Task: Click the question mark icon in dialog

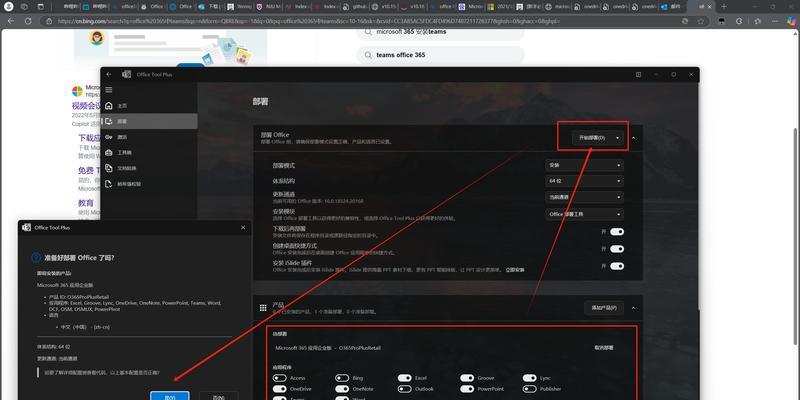Action: (36, 258)
